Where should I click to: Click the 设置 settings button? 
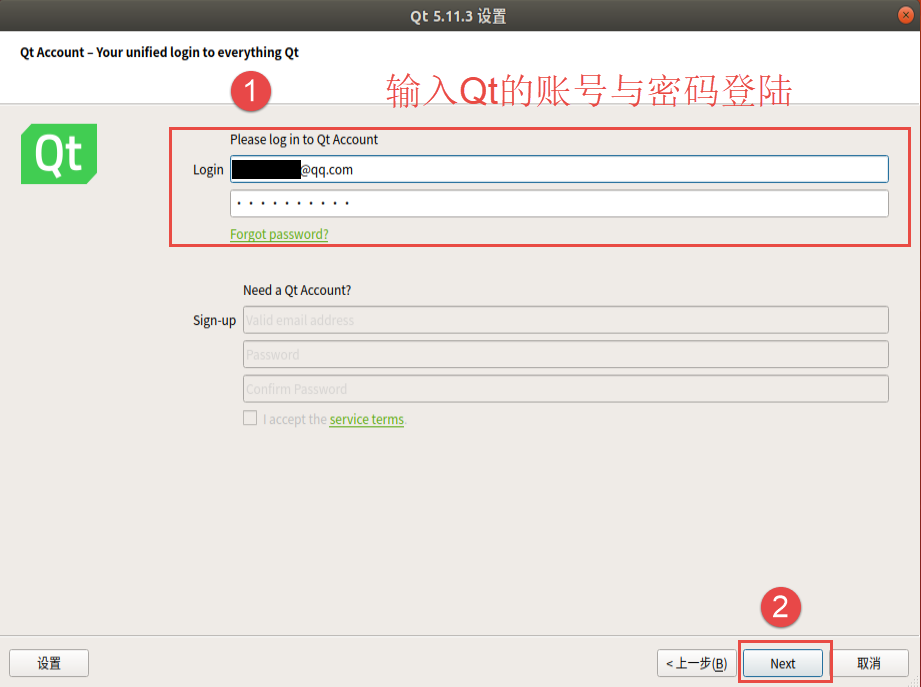49,664
